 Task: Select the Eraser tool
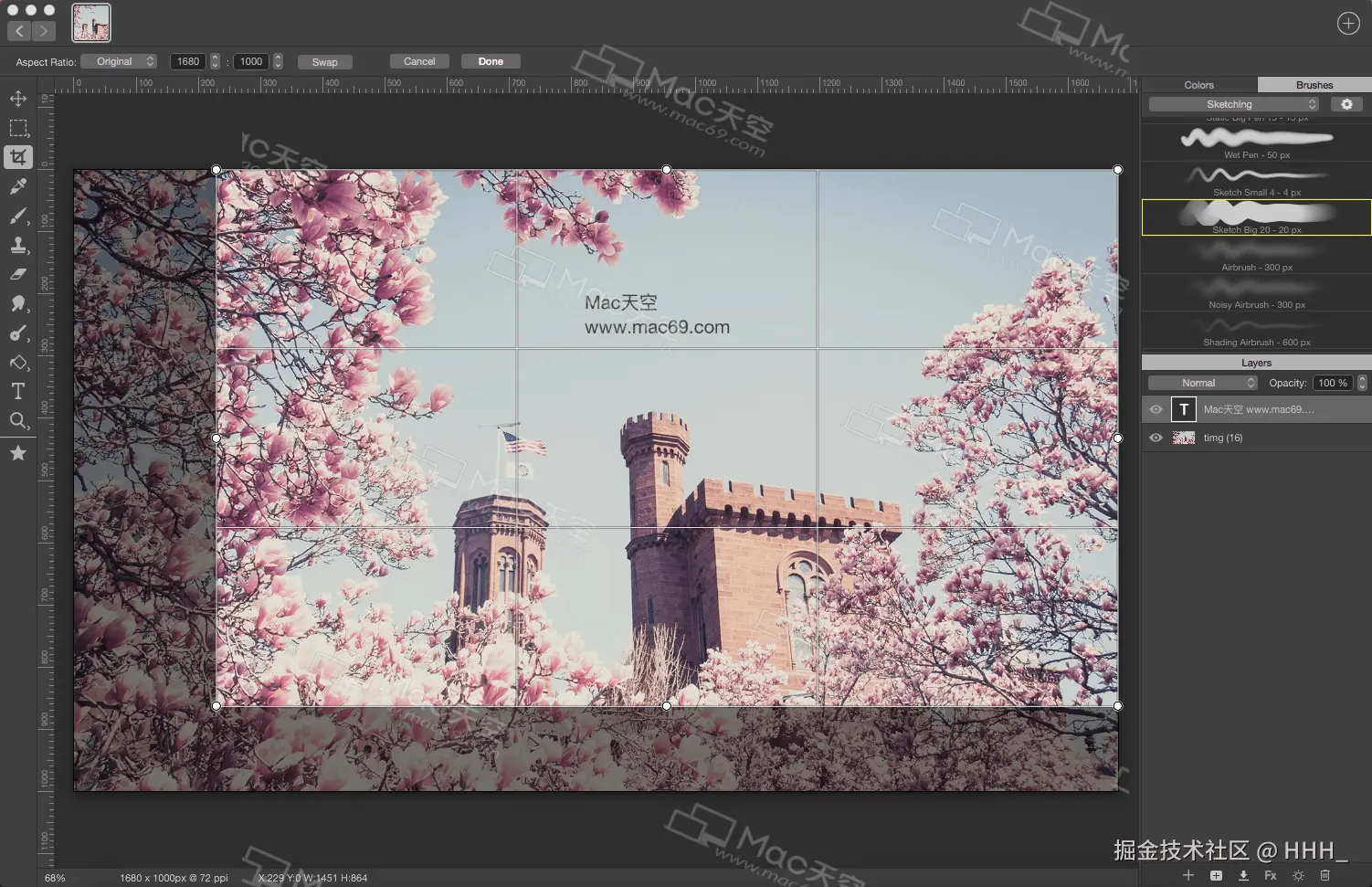click(18, 274)
